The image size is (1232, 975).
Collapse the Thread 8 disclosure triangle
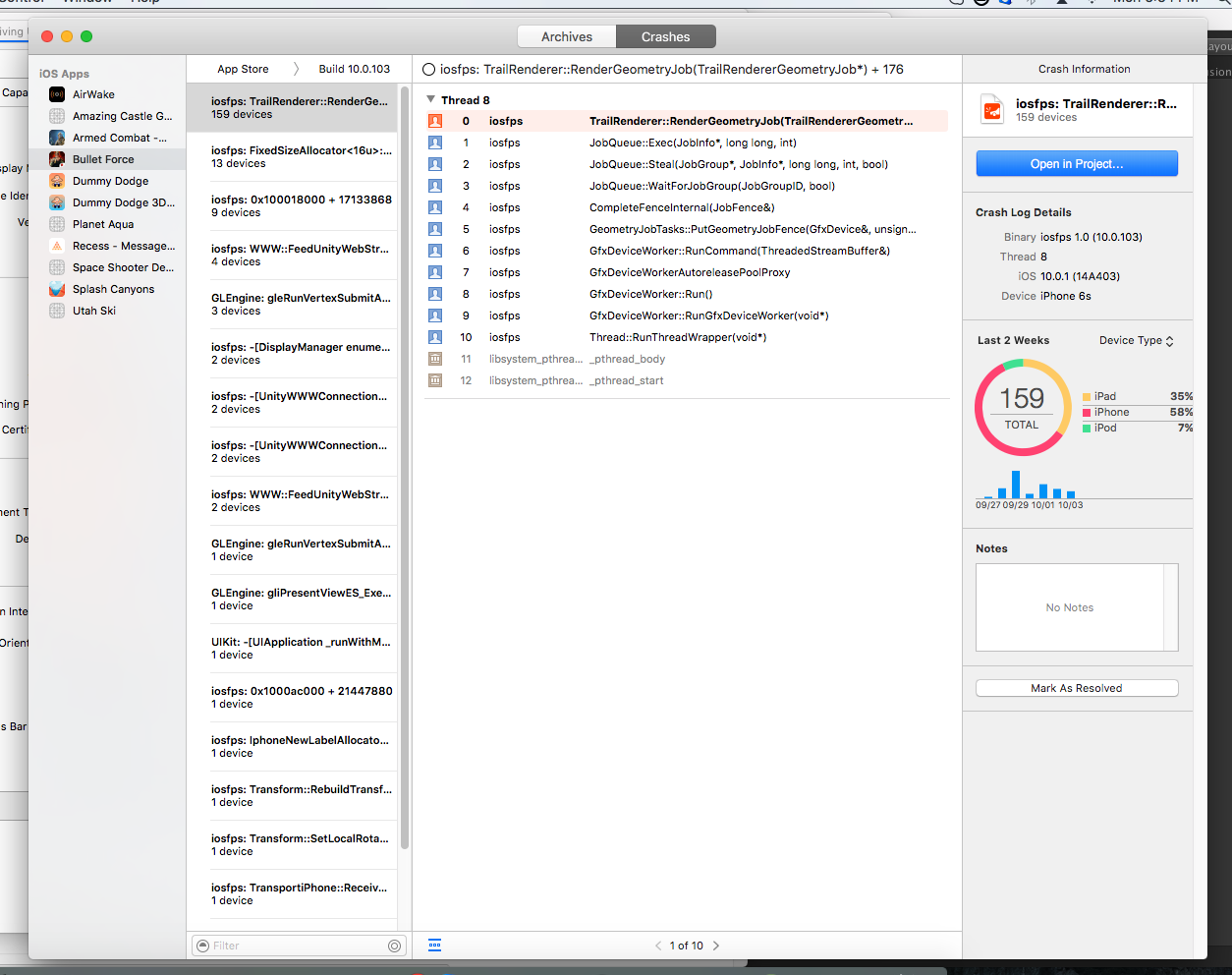(x=430, y=99)
